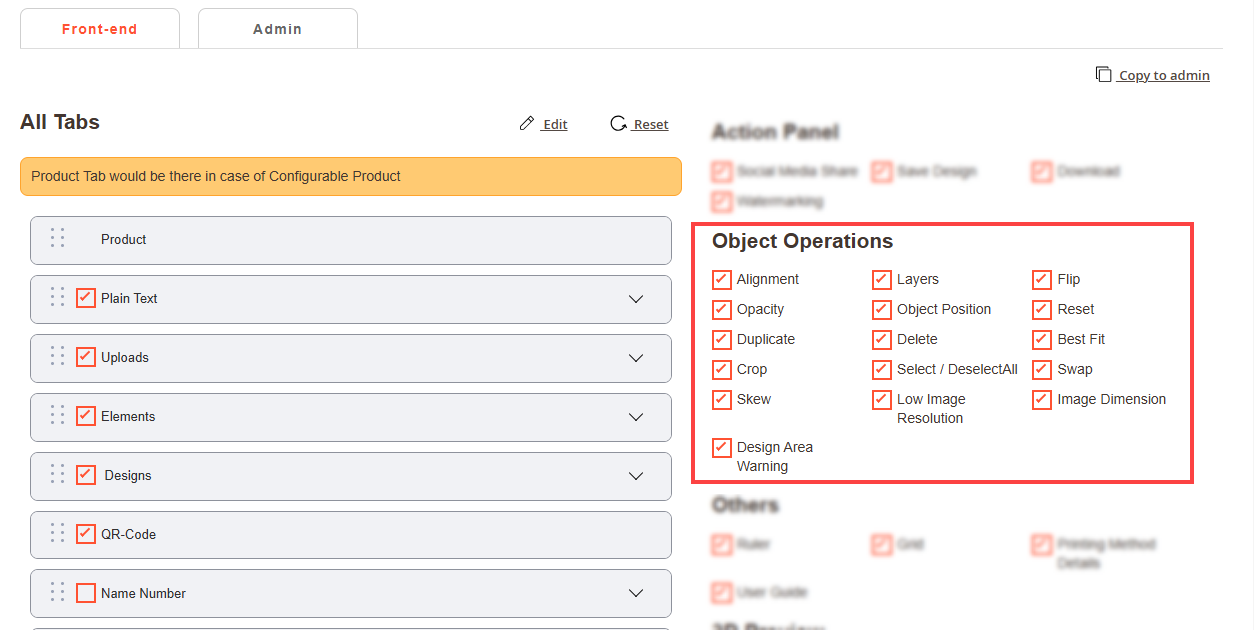Disable the Low Image Resolution option
This screenshot has height=630, width=1254.
(881, 400)
